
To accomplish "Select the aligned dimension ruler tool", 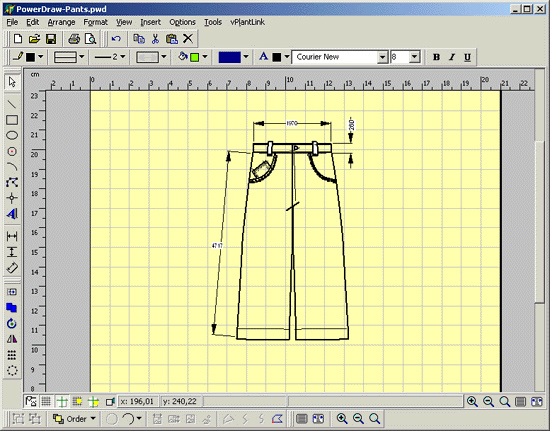I will pyautogui.click(x=12, y=268).
